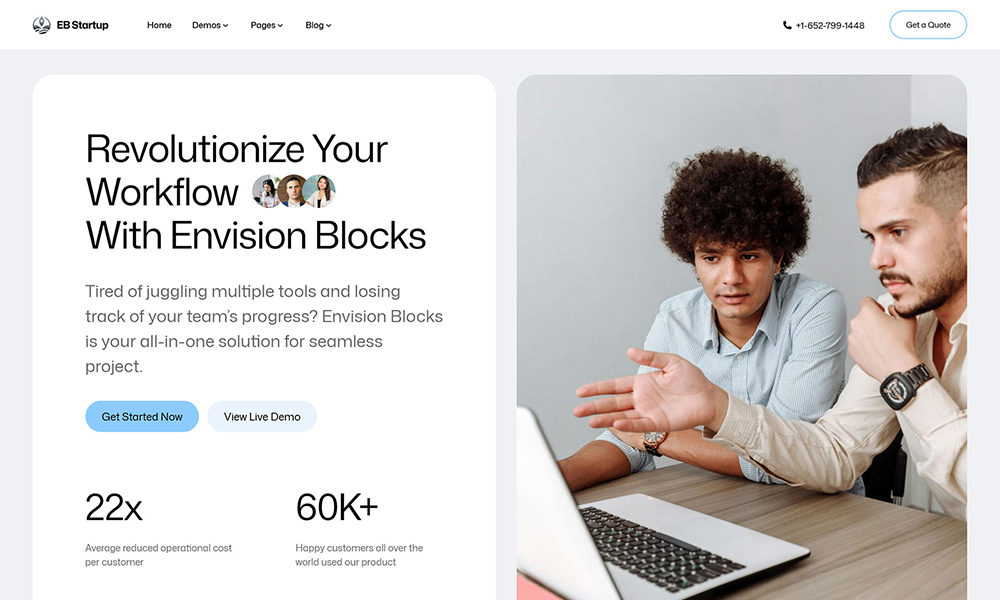1000x600 pixels.
Task: Click the Get a Quote button
Action: point(928,25)
